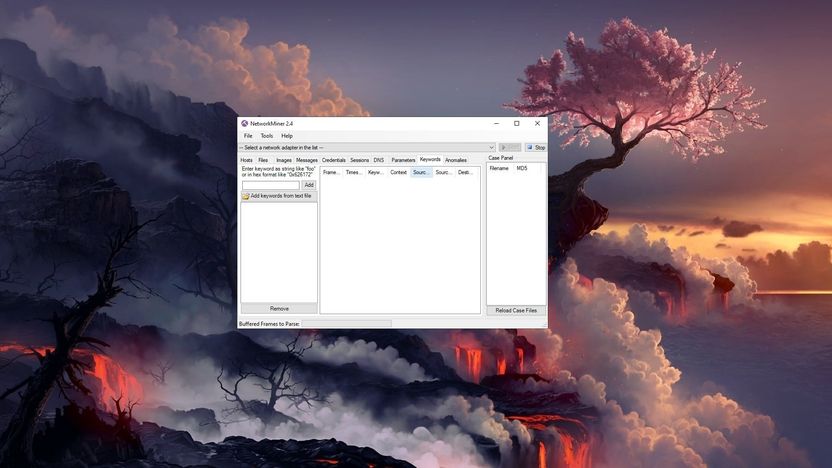The height and width of the screenshot is (468, 832).
Task: Switch to the Credentials tab
Action: click(334, 160)
